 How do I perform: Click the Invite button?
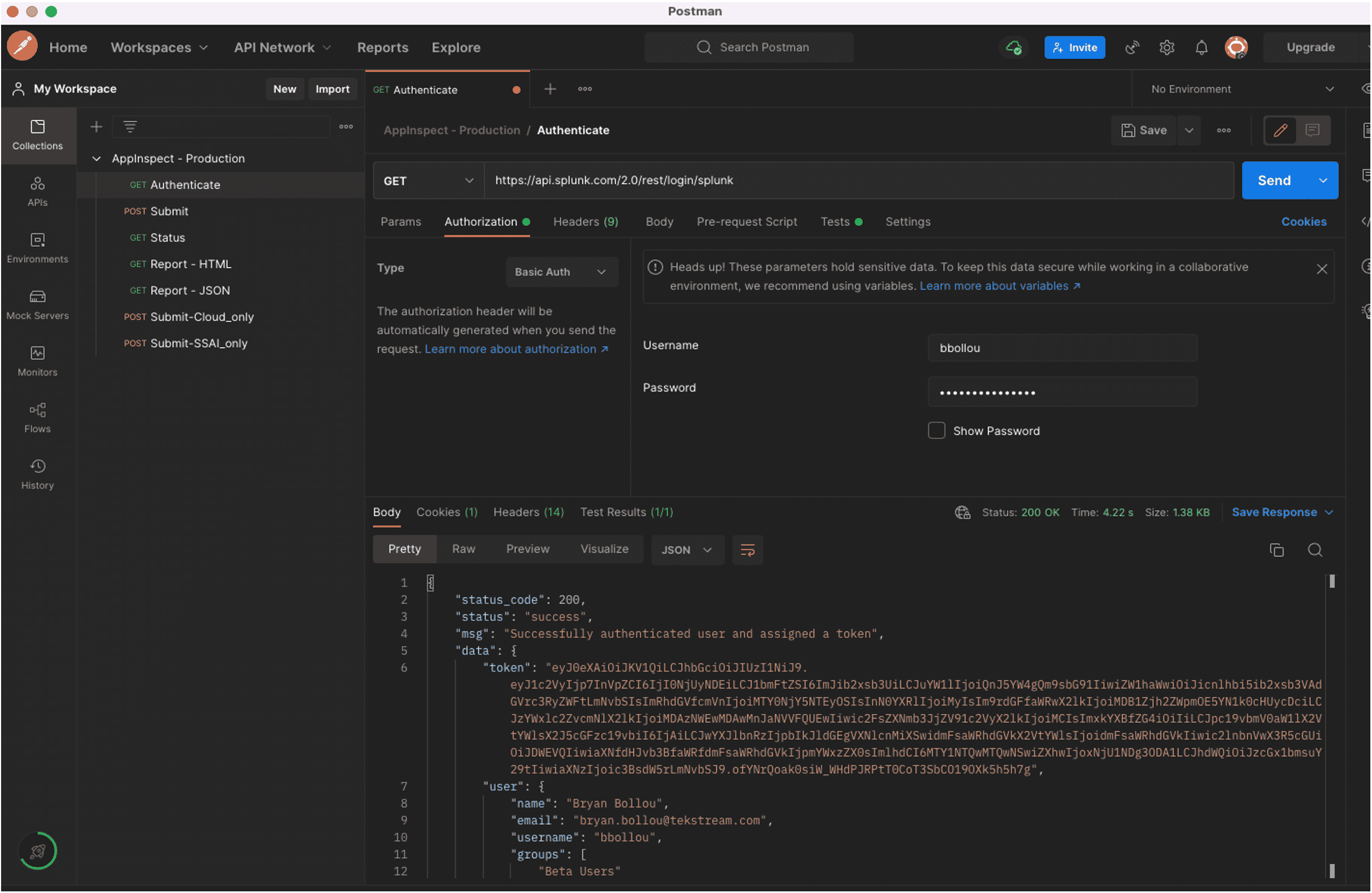click(x=1075, y=47)
